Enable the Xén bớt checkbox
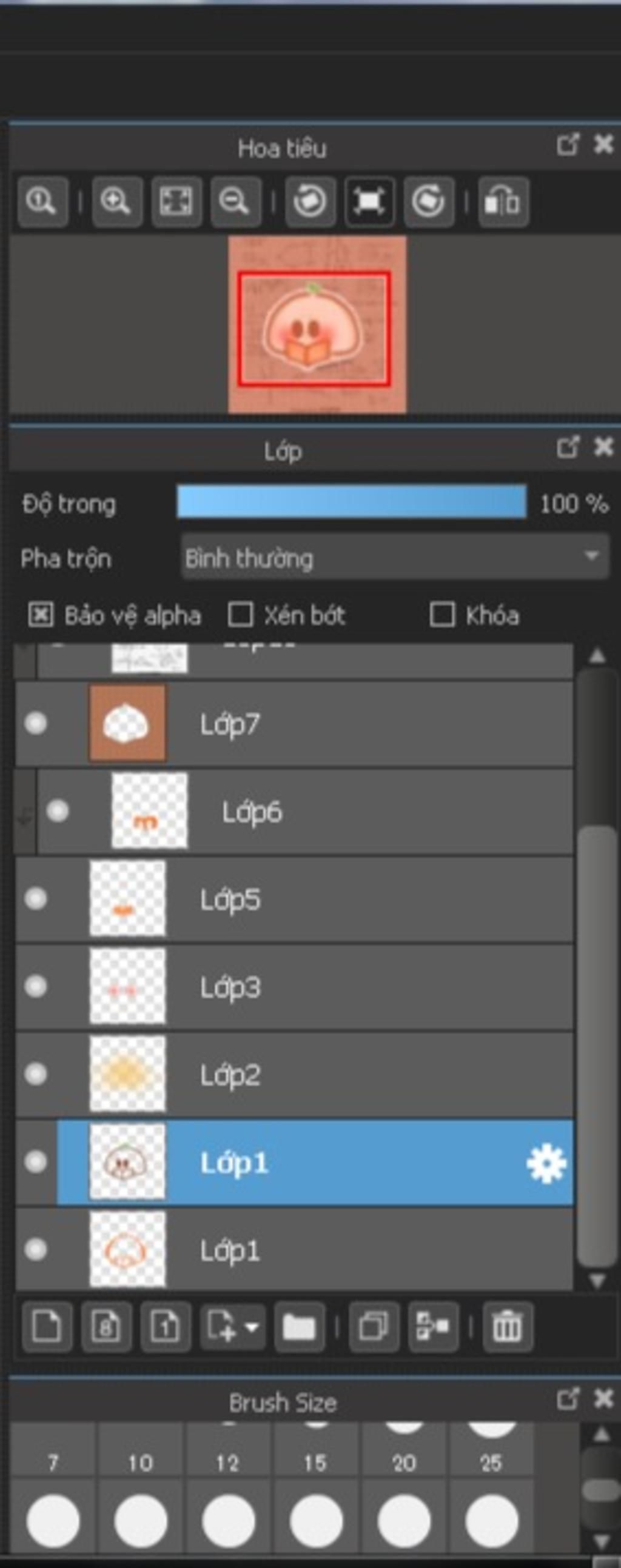Viewport: 621px width, 1568px height. click(x=240, y=615)
